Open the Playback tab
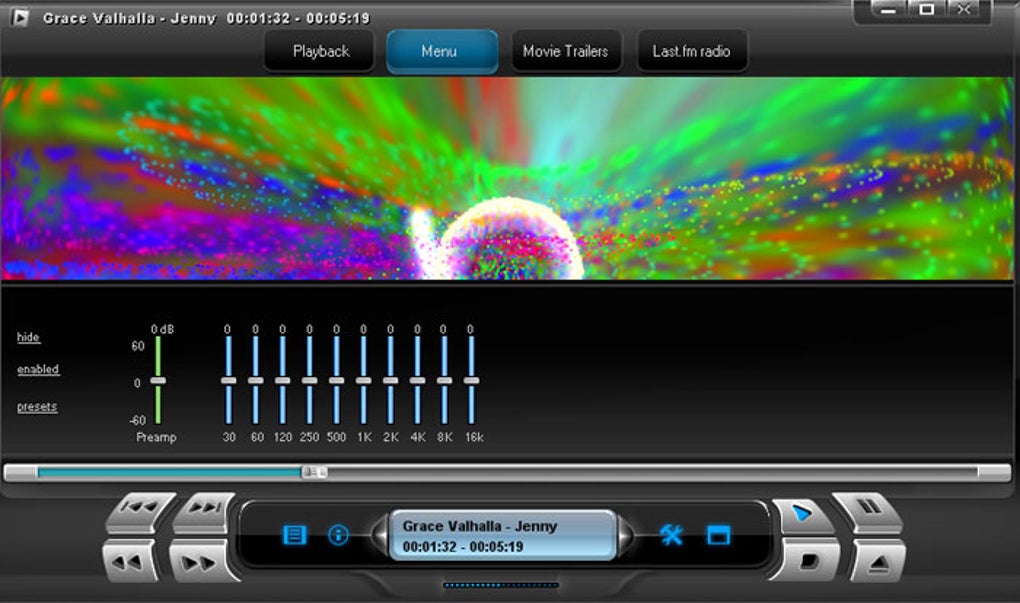This screenshot has width=1020, height=603. point(320,51)
